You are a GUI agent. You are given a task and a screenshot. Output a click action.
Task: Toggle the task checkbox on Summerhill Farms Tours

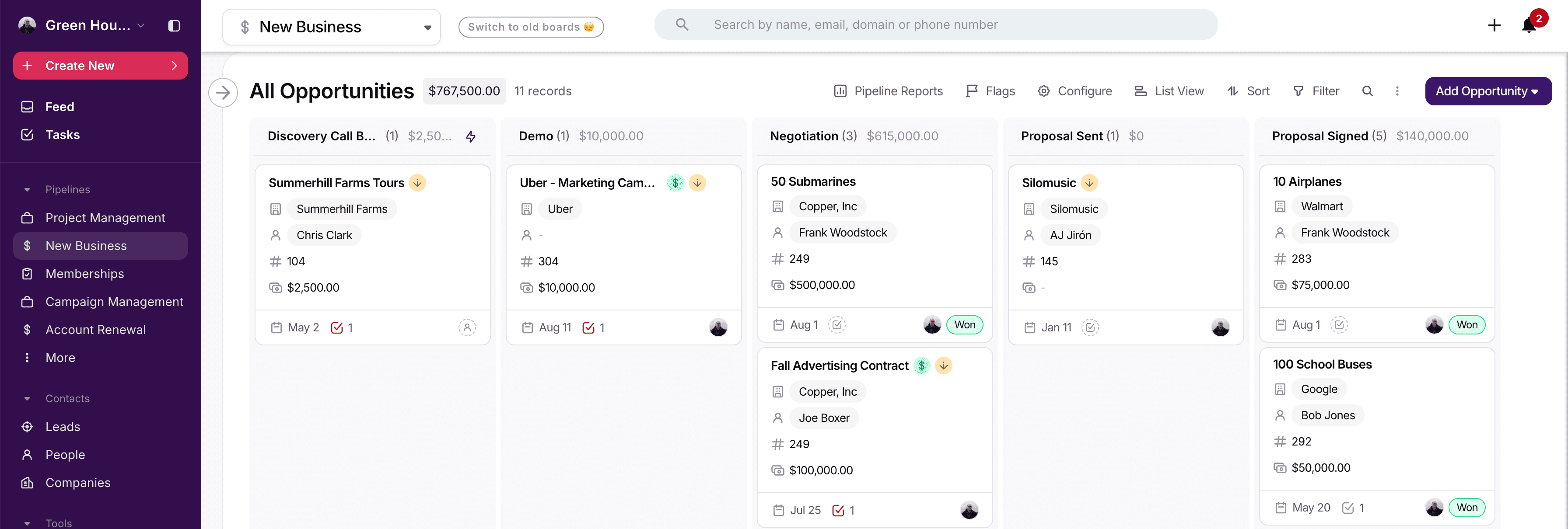coord(336,328)
